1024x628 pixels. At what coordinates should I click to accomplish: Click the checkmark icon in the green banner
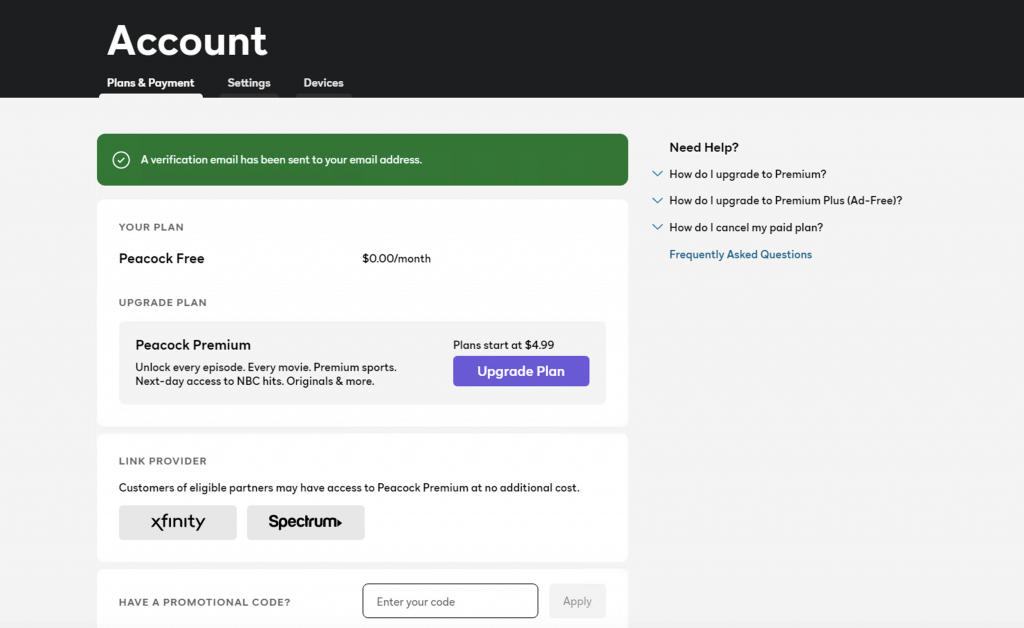pos(121,160)
